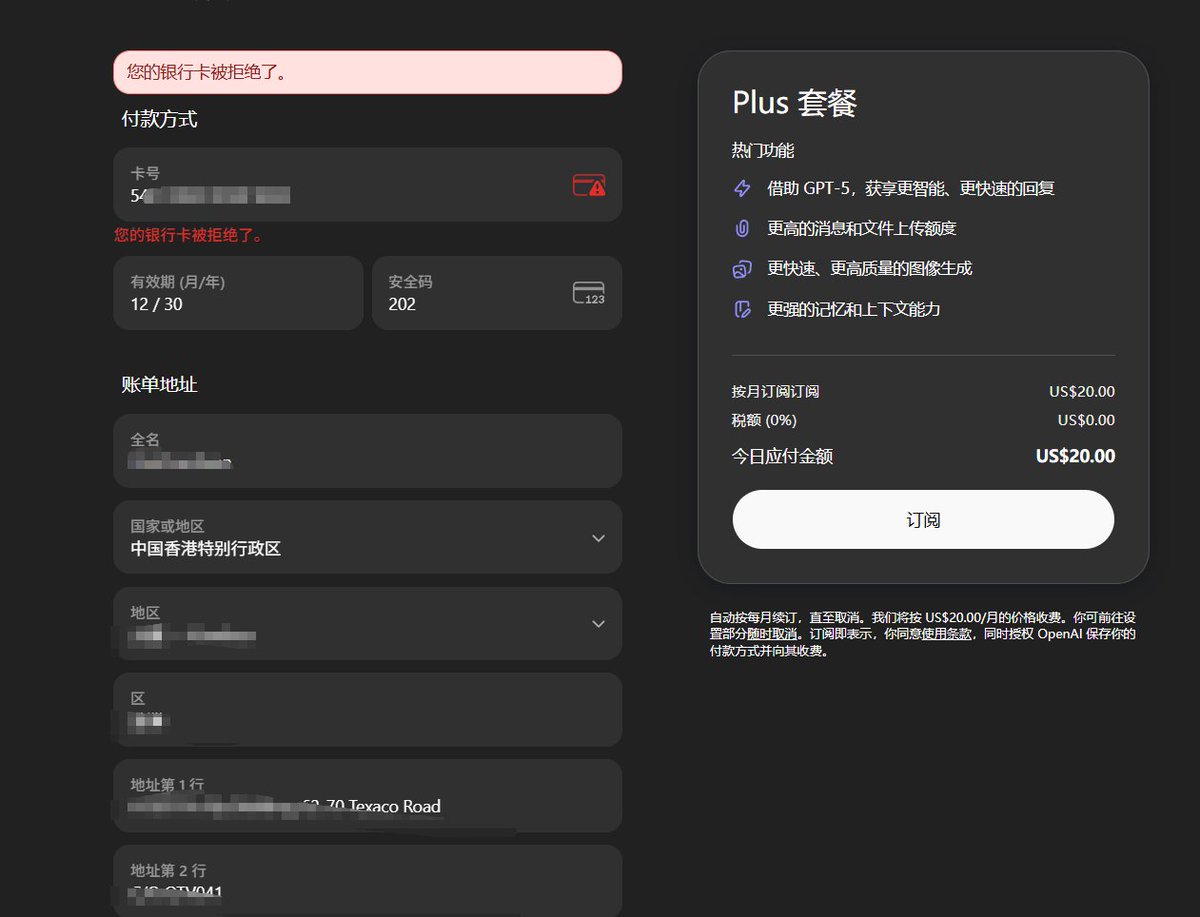The image size is (1200, 917).
Task: Click the 更高的消息和文件上传额度 feature text
Action: coord(862,228)
